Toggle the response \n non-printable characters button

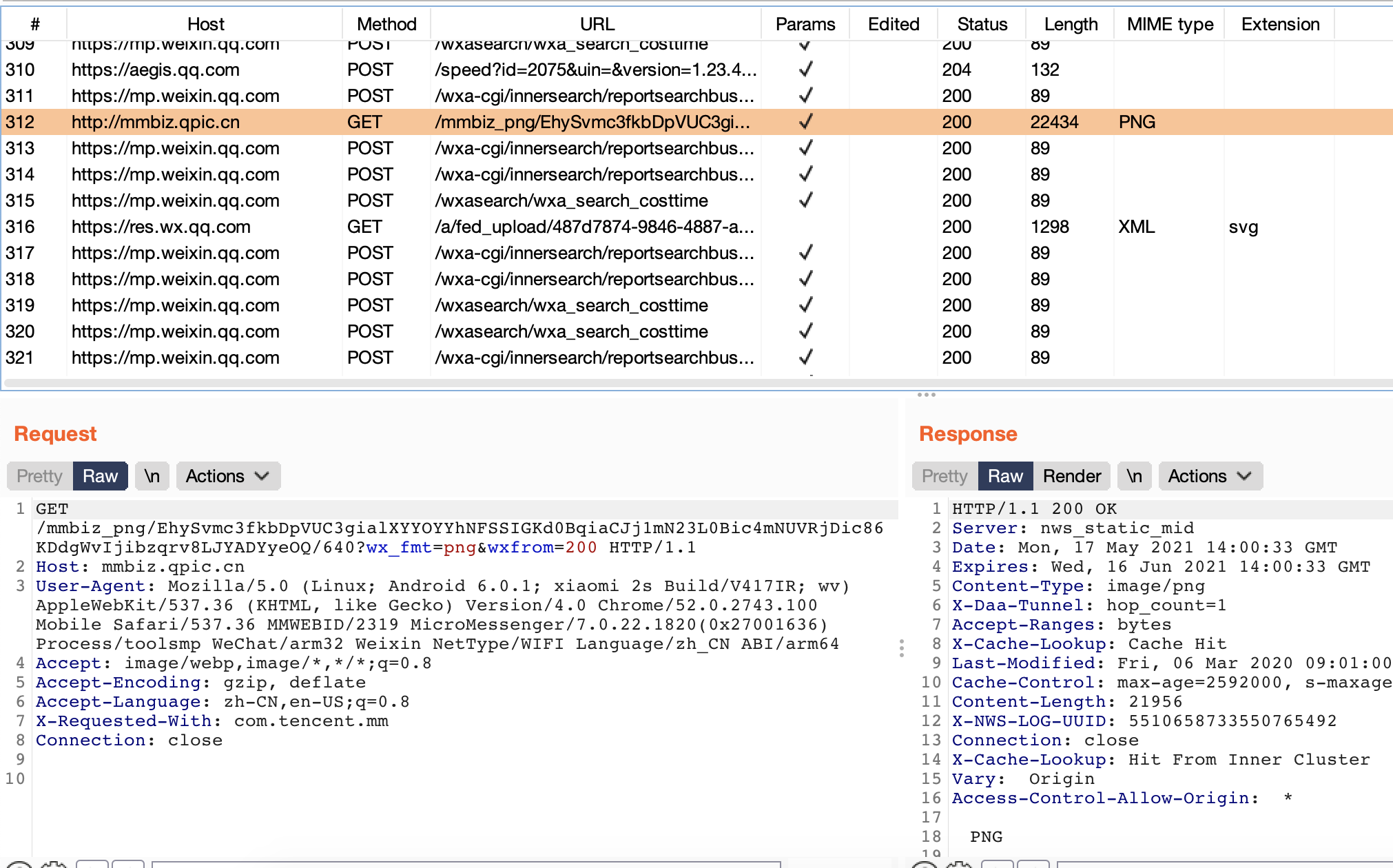(x=1134, y=476)
